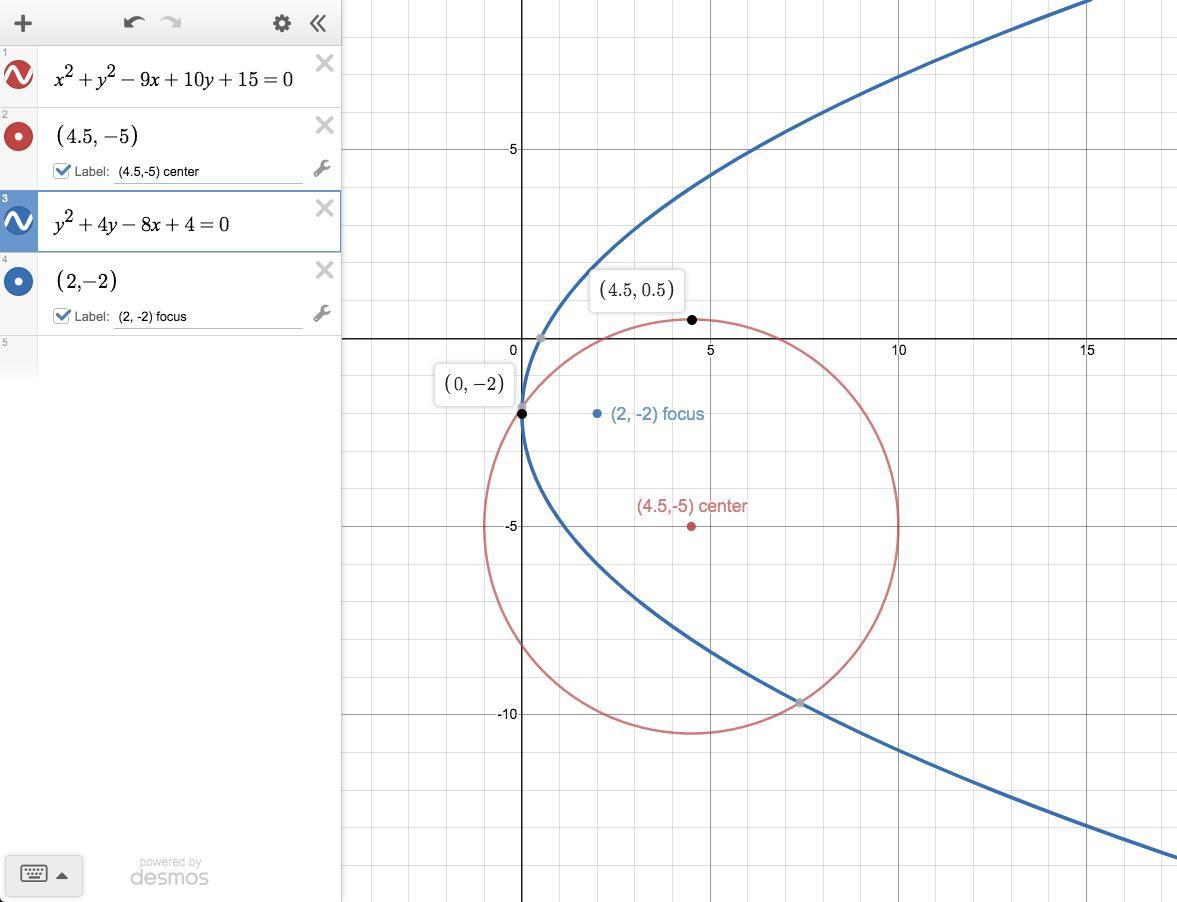Show the on-screen keyboard
The image size is (1177, 902).
[34, 874]
